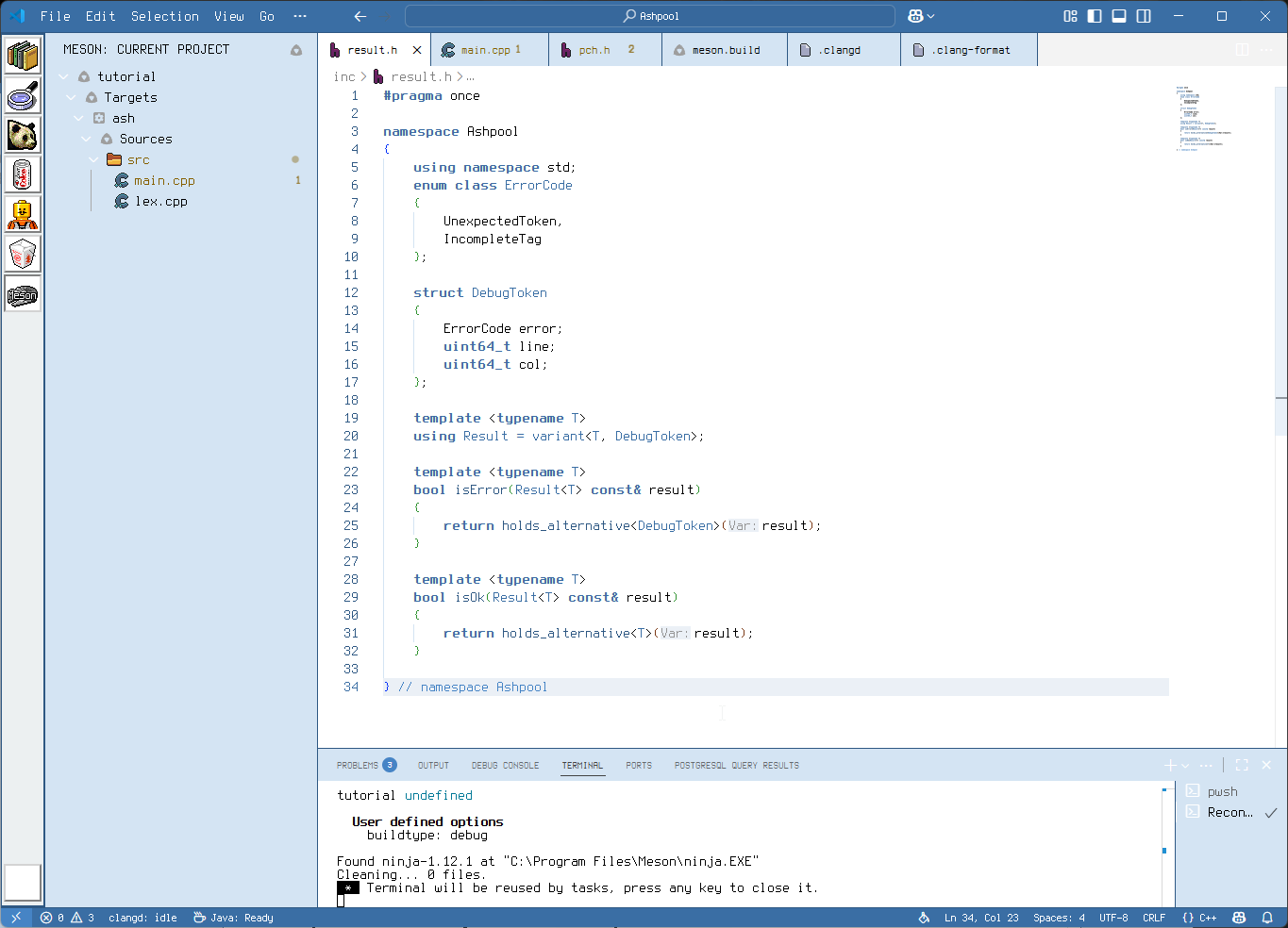Toggle the primary side bar visibility
The height and width of the screenshot is (928, 1288).
tap(1095, 16)
